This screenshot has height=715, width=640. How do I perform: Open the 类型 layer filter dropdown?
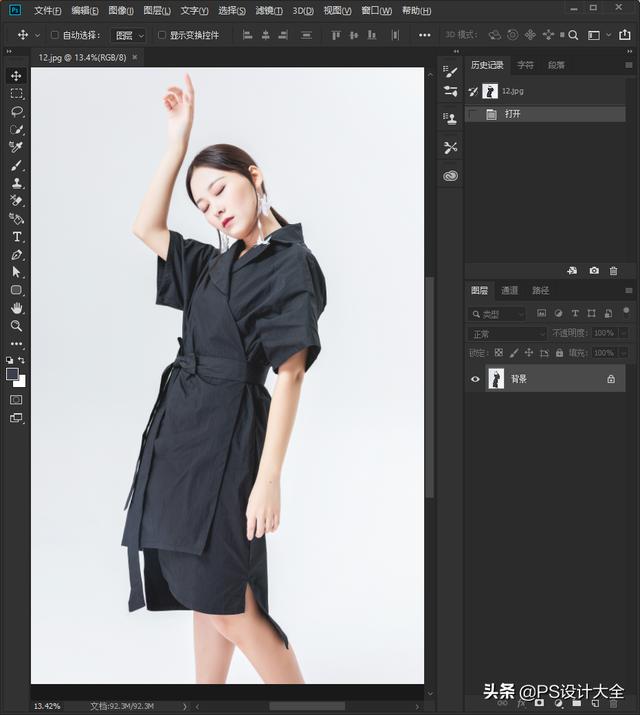coord(497,314)
